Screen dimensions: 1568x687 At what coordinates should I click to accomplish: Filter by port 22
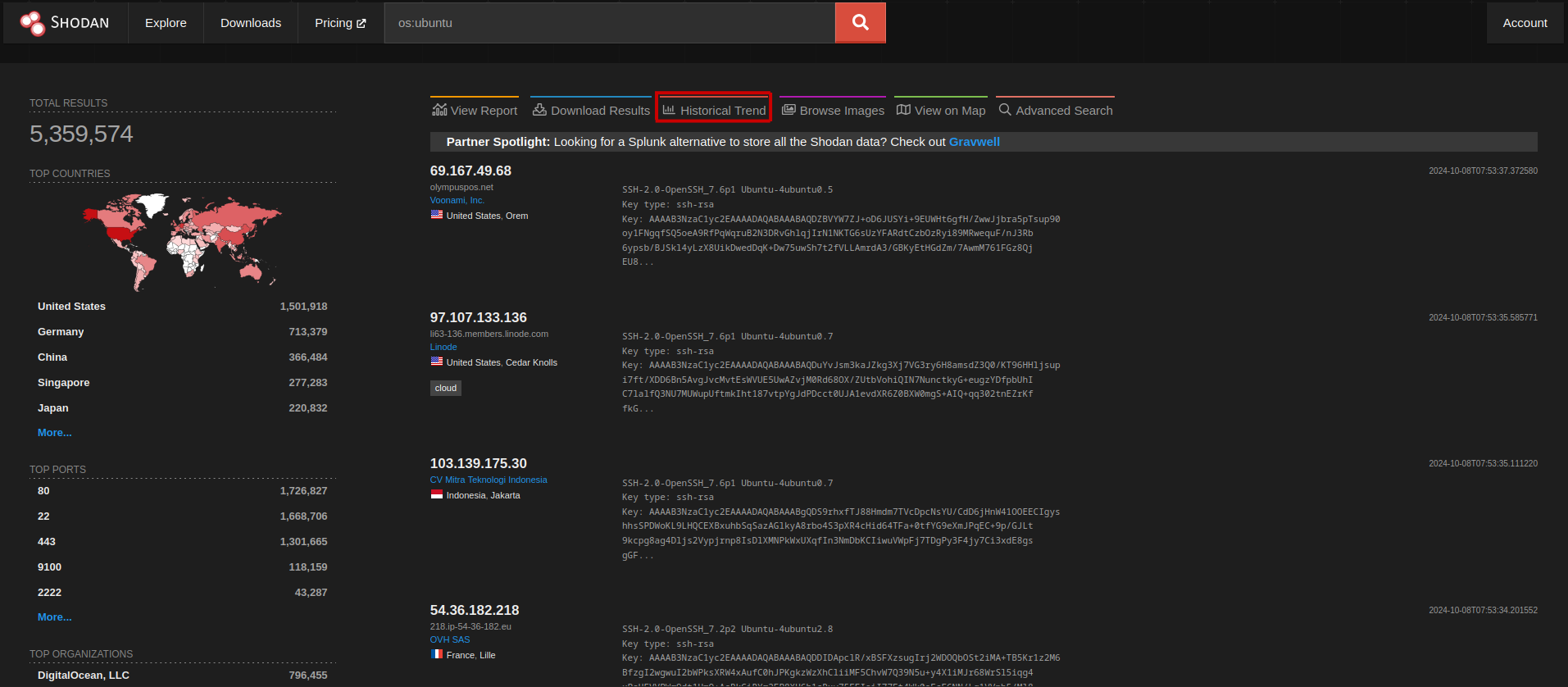(43, 516)
